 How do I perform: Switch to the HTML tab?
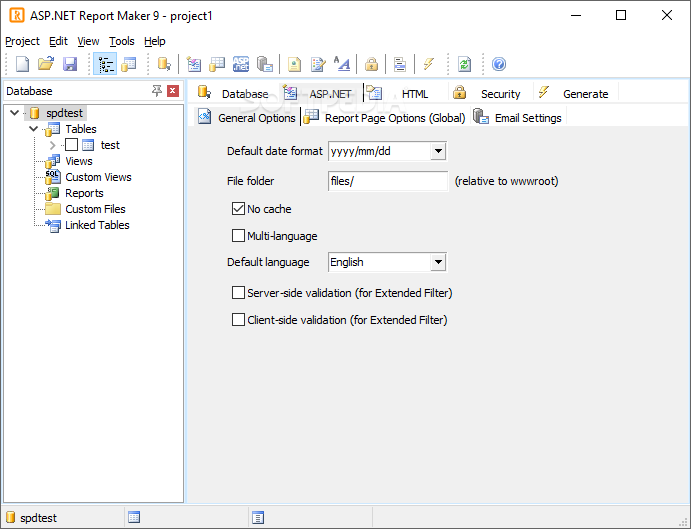pyautogui.click(x=405, y=93)
